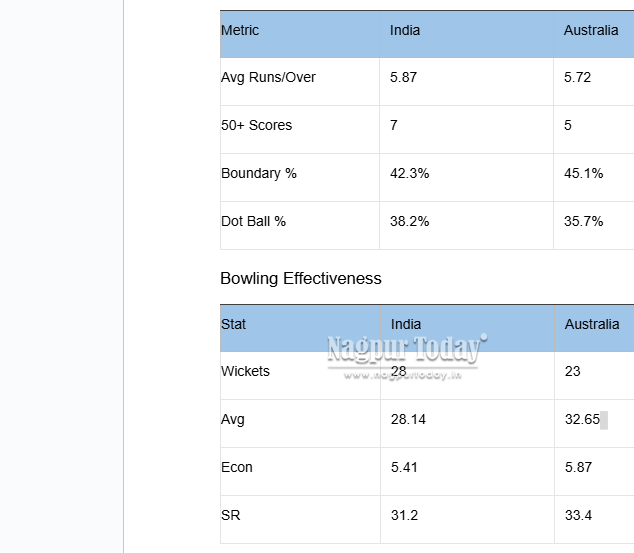Screen dimensions: 634x553
Task: Click the Metric header cell
Action: [240, 31]
